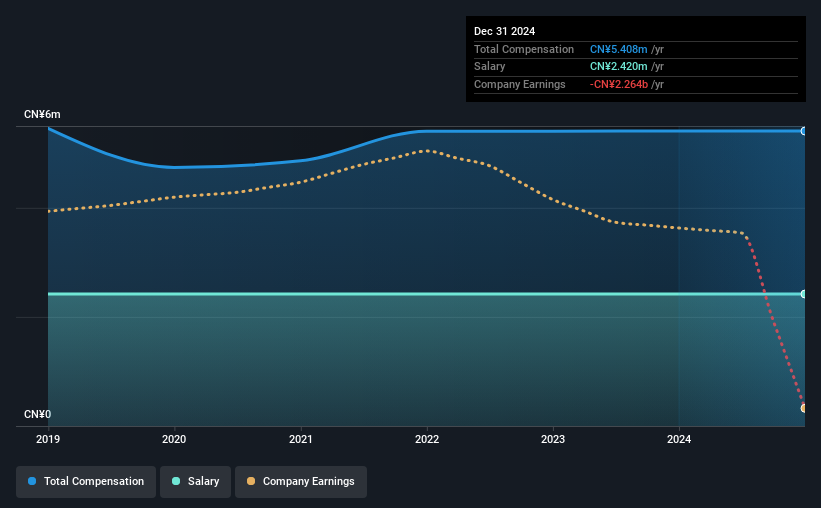The height and width of the screenshot is (508, 821).
Task: Click the -CN¥2.264b company earnings value
Action: 618,84
